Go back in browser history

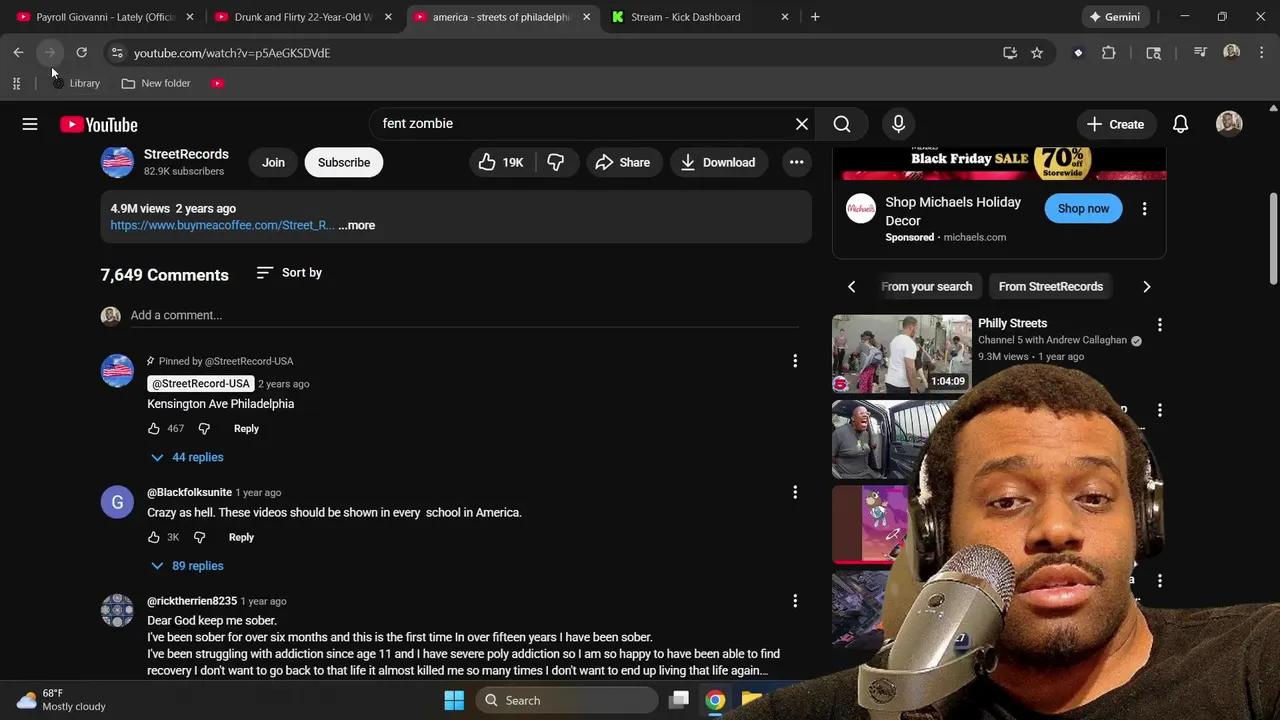(18, 53)
